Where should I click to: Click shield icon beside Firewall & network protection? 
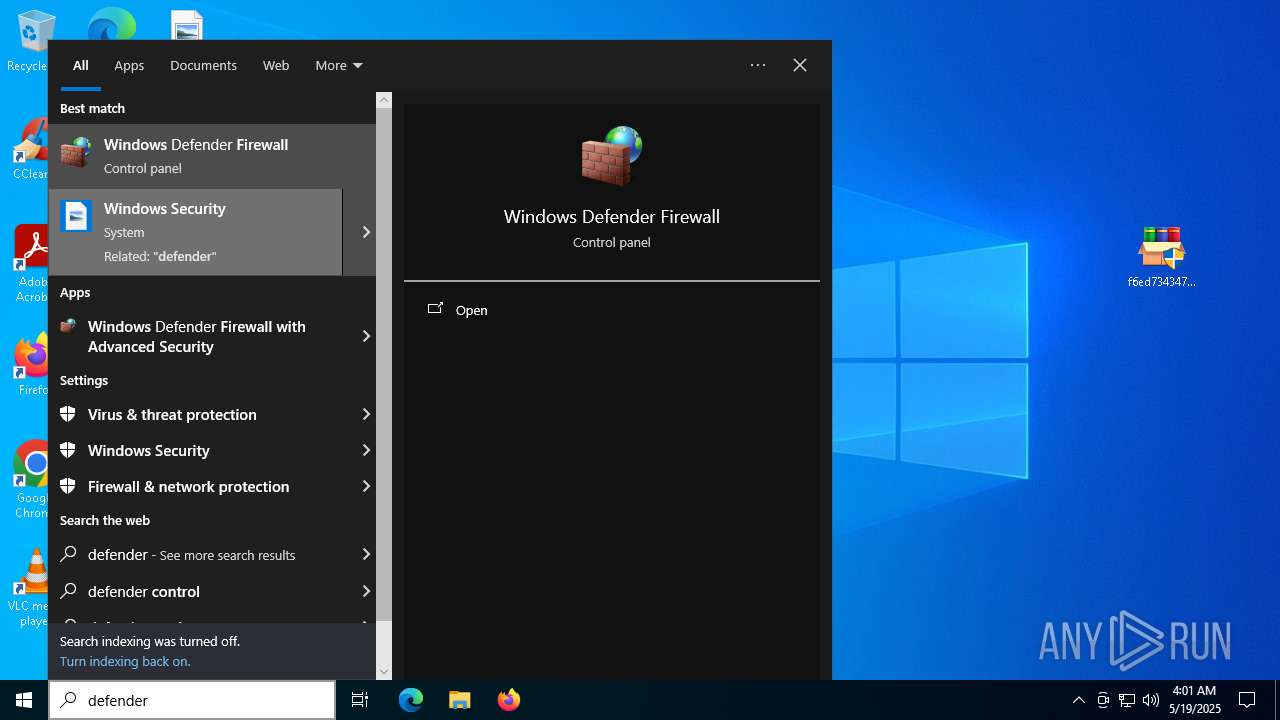(68, 486)
